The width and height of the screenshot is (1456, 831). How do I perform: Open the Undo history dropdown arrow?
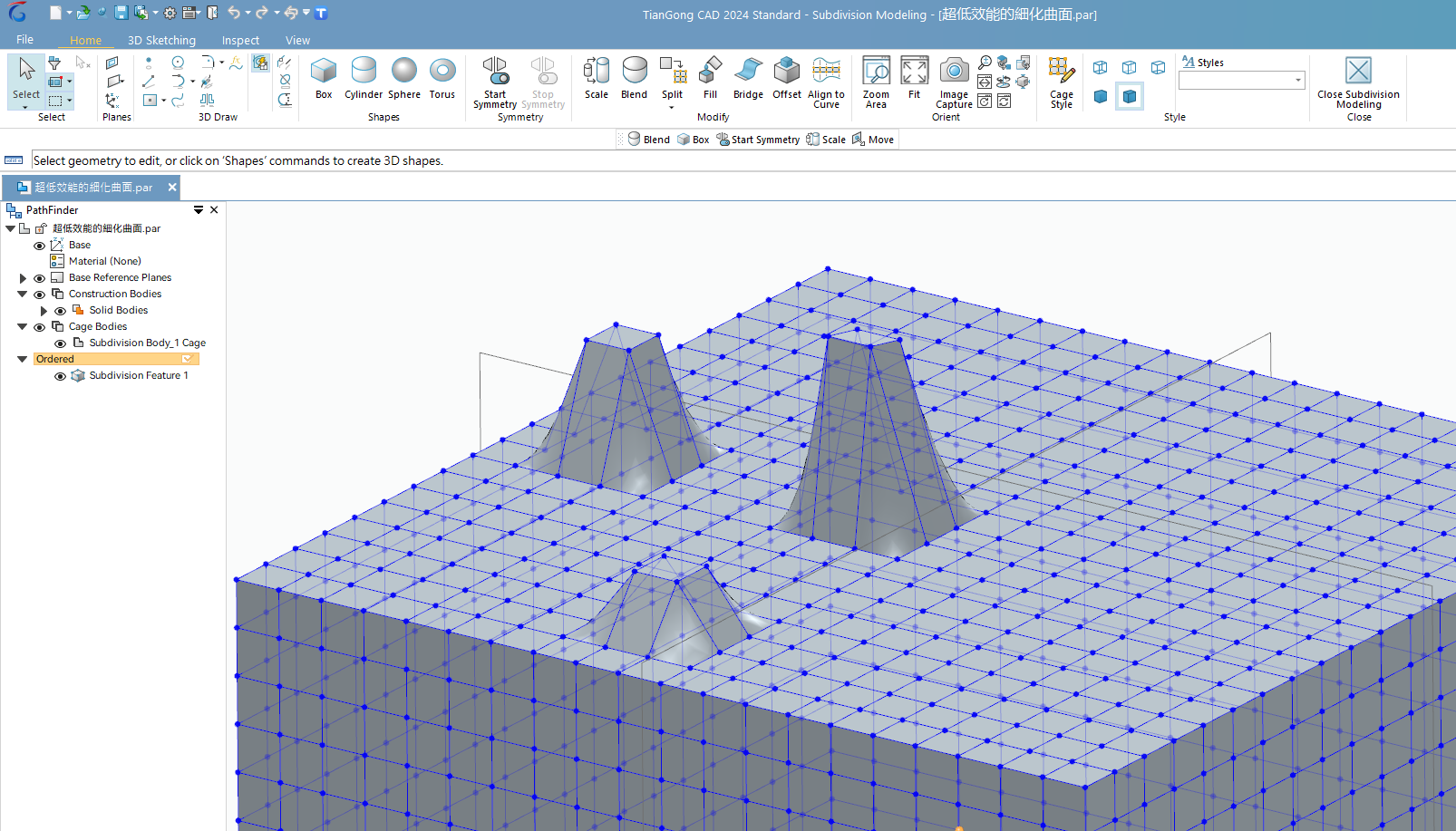coord(248,13)
